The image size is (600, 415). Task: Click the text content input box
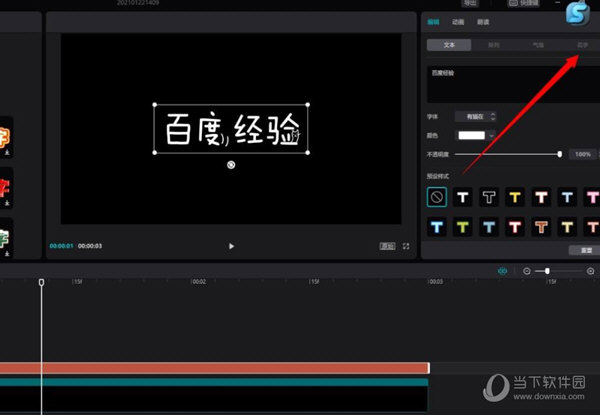tap(513, 84)
